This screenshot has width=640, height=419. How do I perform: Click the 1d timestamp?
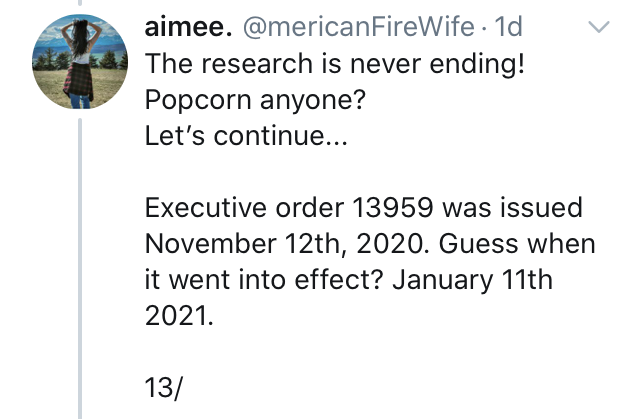click(509, 27)
